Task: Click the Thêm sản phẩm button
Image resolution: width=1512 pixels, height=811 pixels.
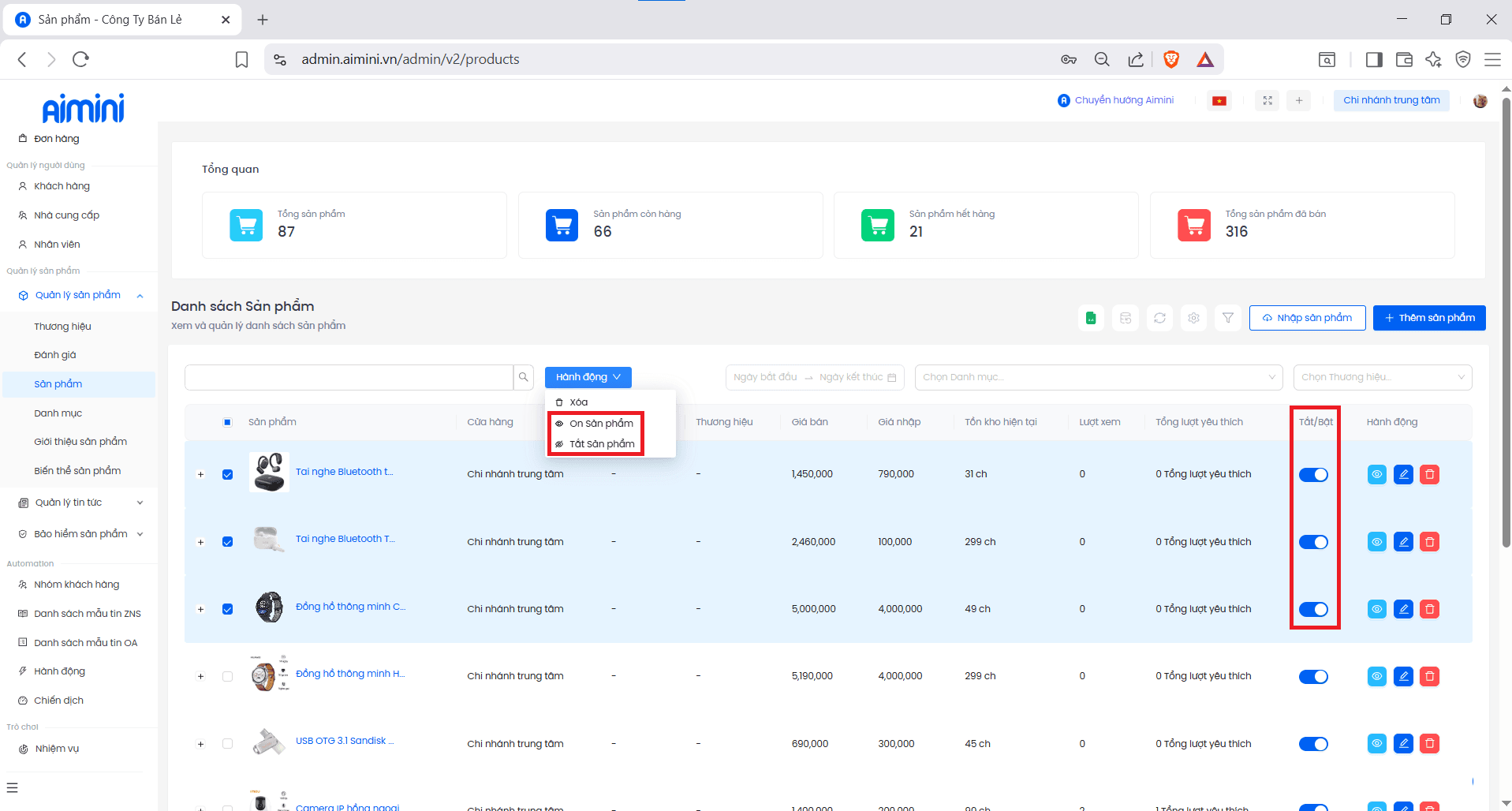Action: click(1428, 318)
